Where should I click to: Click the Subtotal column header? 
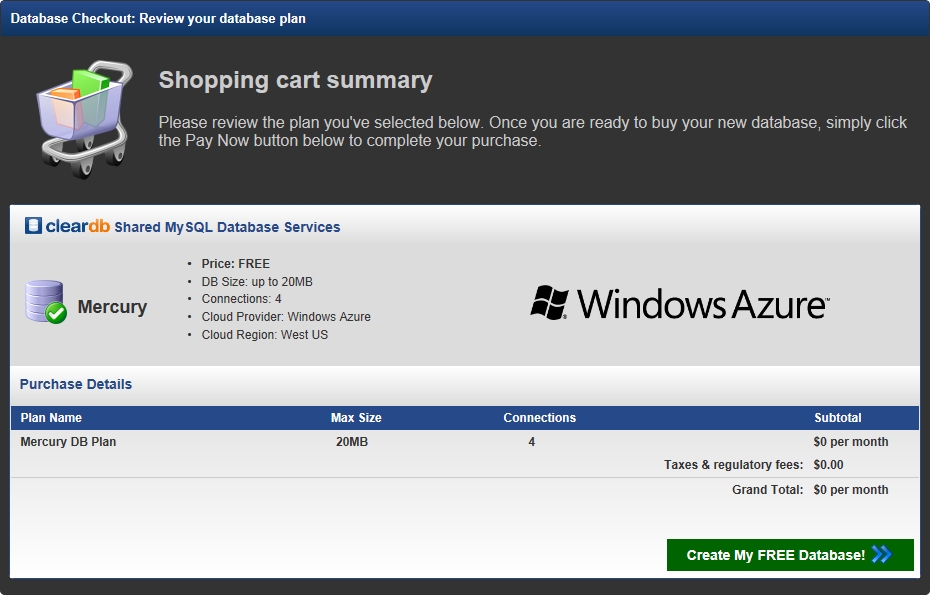pyautogui.click(x=837, y=418)
